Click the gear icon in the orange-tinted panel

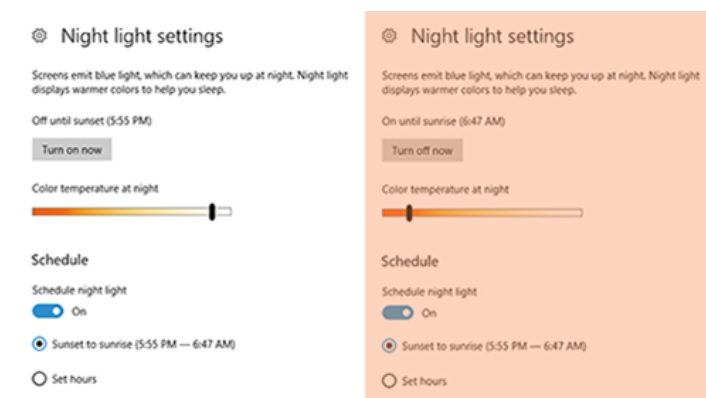coord(389,36)
